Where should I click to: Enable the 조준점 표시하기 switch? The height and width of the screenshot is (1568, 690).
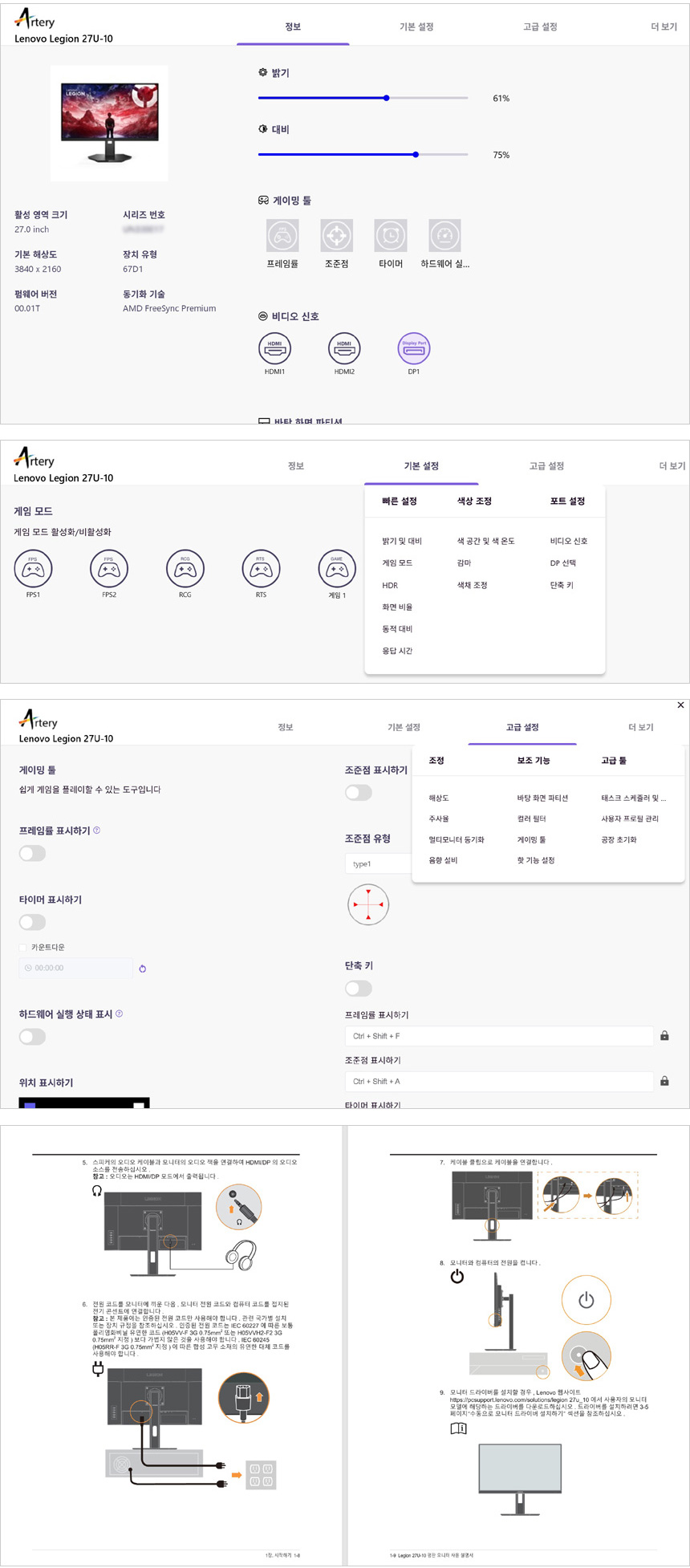[x=359, y=793]
